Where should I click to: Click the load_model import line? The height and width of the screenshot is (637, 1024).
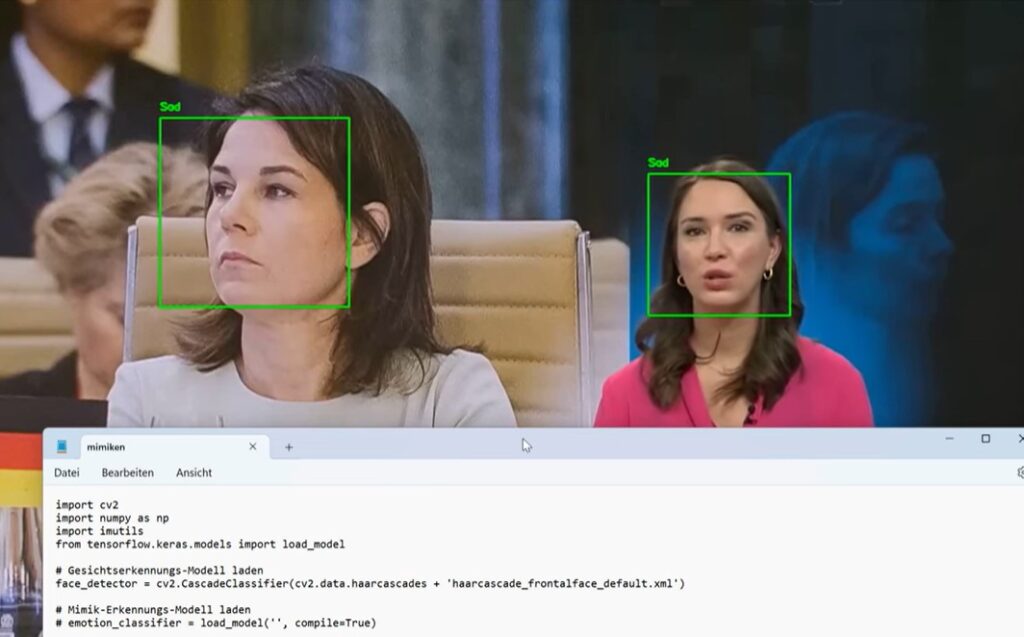click(x=200, y=545)
